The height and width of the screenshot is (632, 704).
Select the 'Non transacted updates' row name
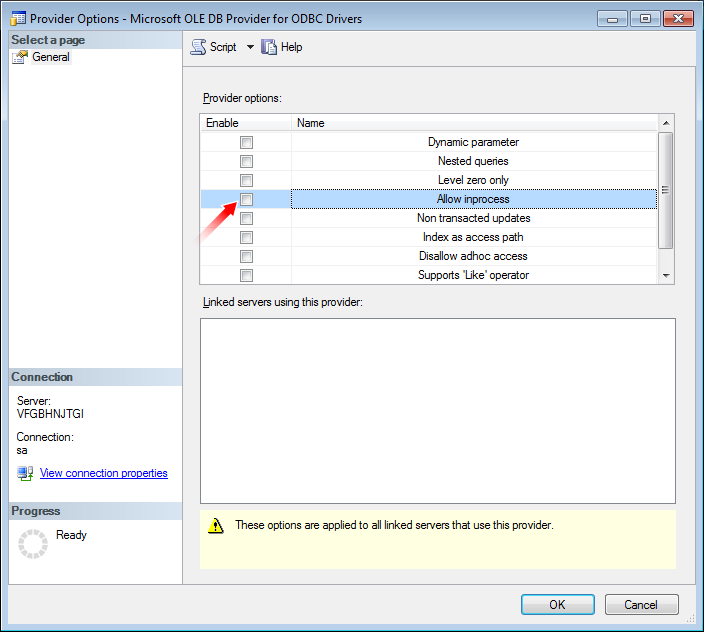(474, 218)
